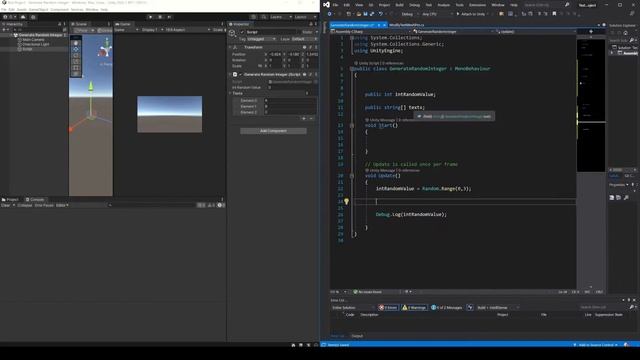Click Attach to Unity button
Screen dimensions: 640x360
point(471,14)
